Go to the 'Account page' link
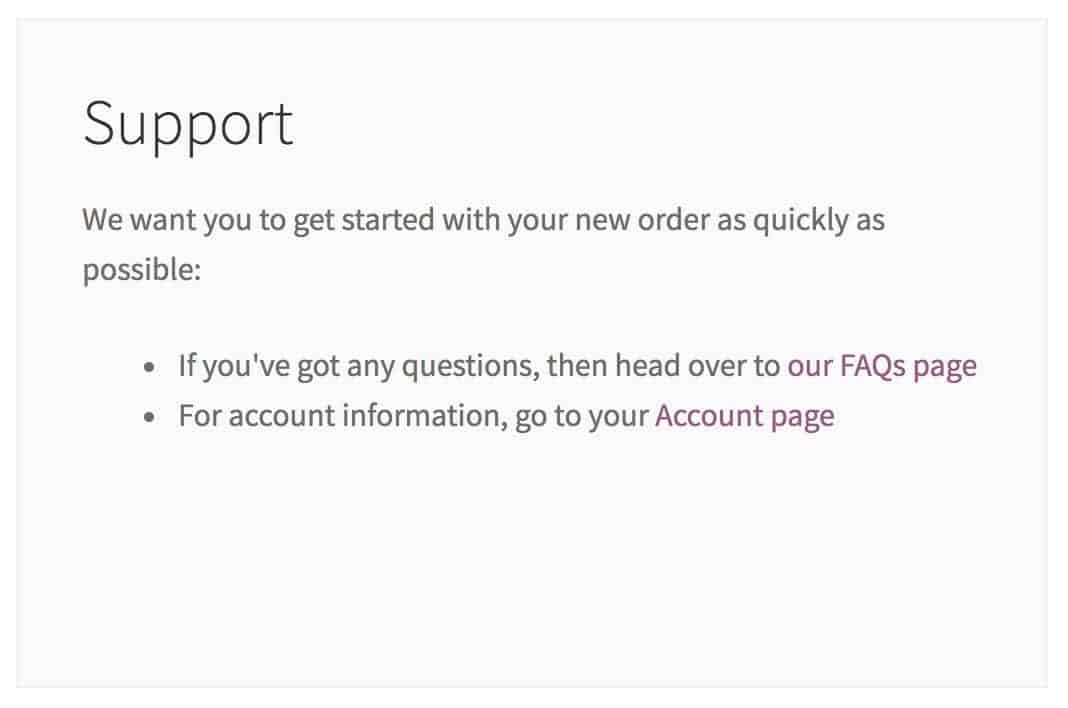Image resolution: width=1068 pixels, height=708 pixels. click(744, 416)
